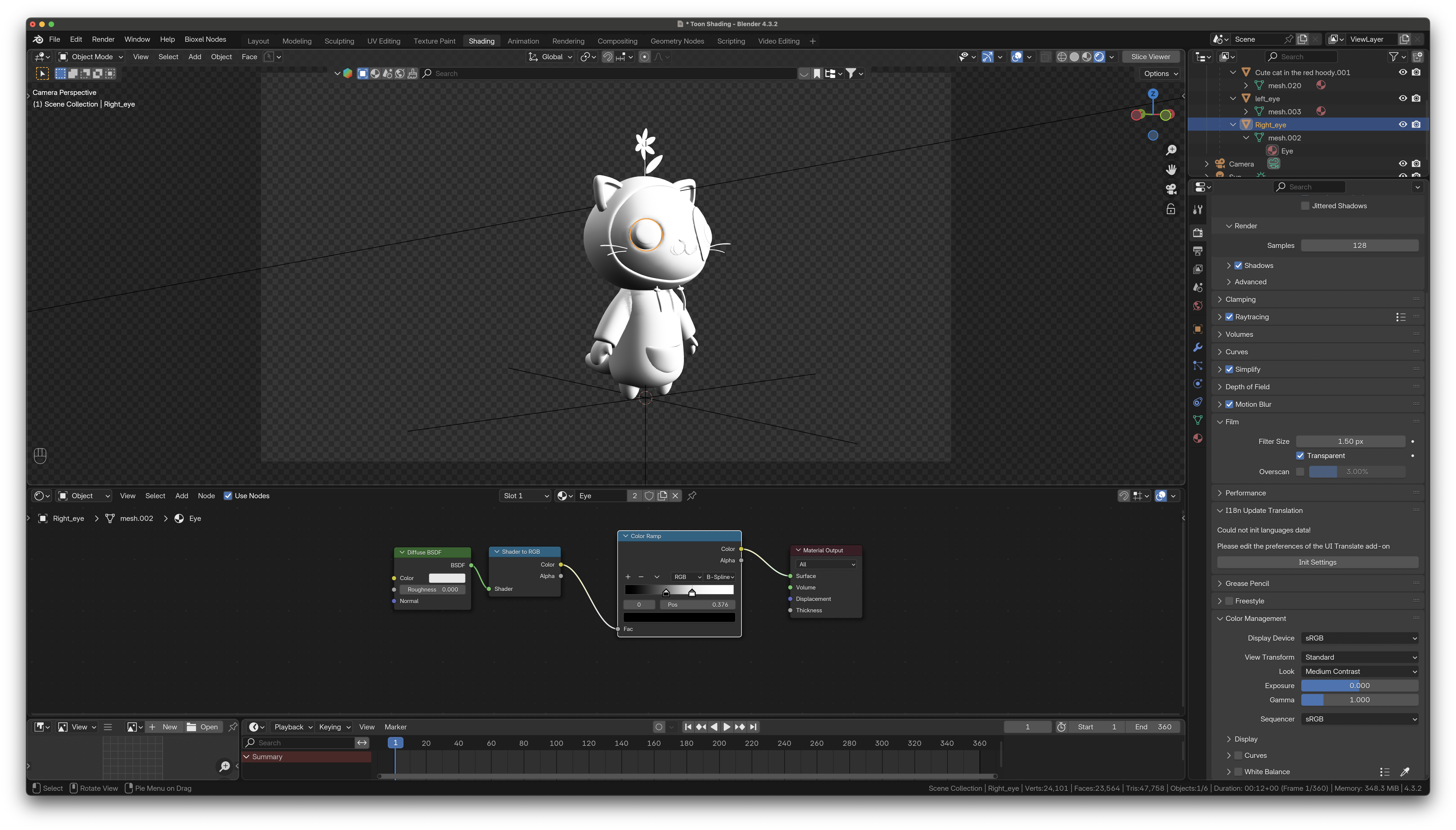Click the viewport Options button
The height and width of the screenshot is (830, 1456).
[1161, 73]
